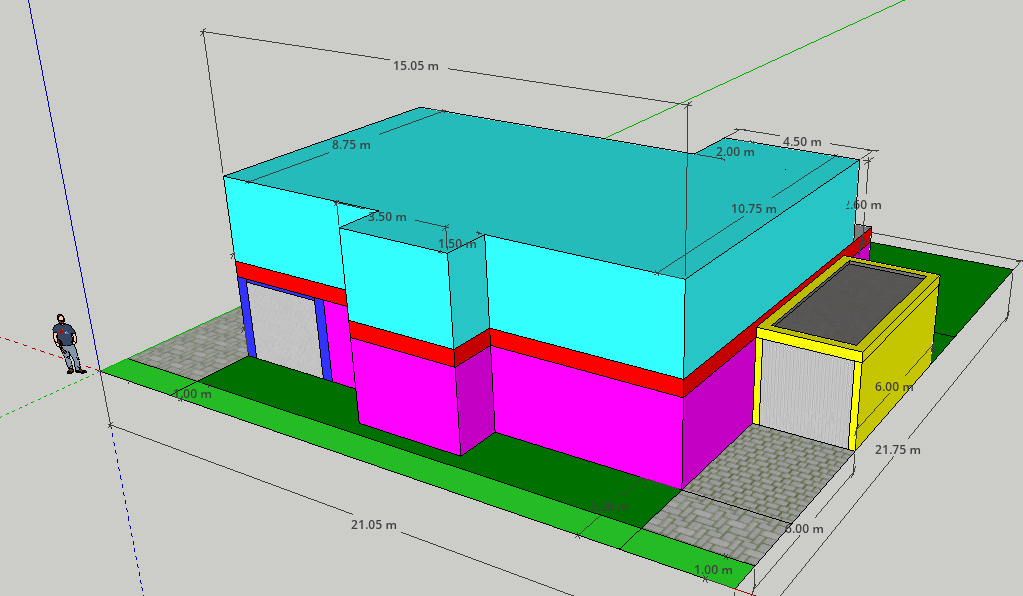
Task: Select the 1.50 m dimension text
Action: 458,244
